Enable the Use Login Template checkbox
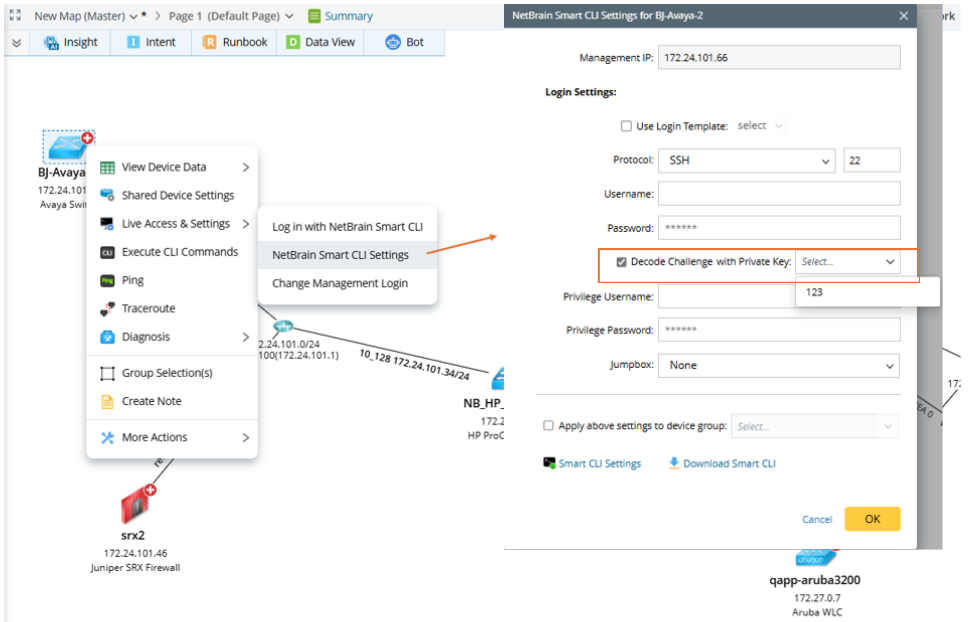Viewport: 970px width, 622px height. 626,127
